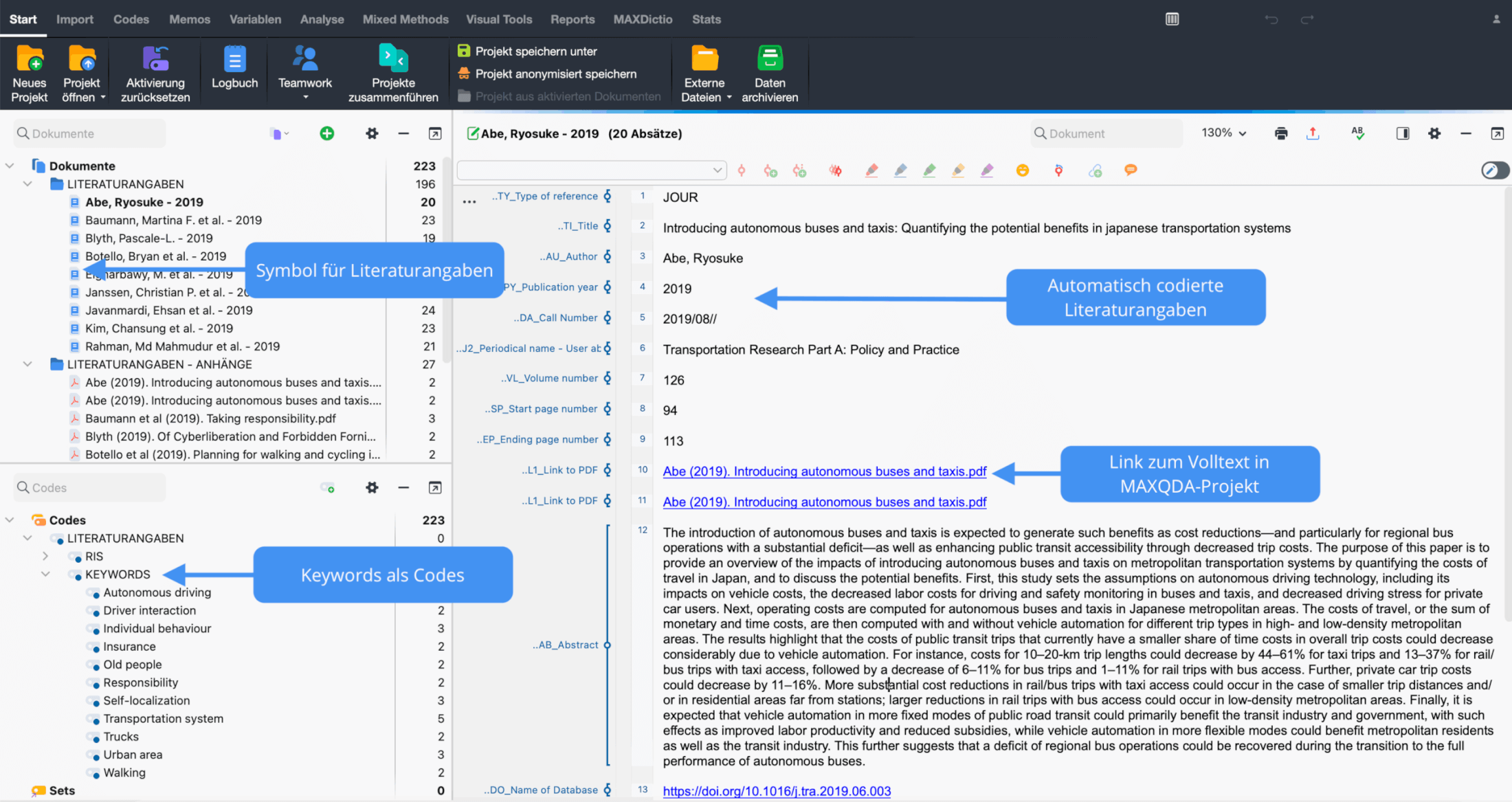Open Projekt öffnen dropdown arrow
The width and height of the screenshot is (1512, 802).
pos(103,98)
